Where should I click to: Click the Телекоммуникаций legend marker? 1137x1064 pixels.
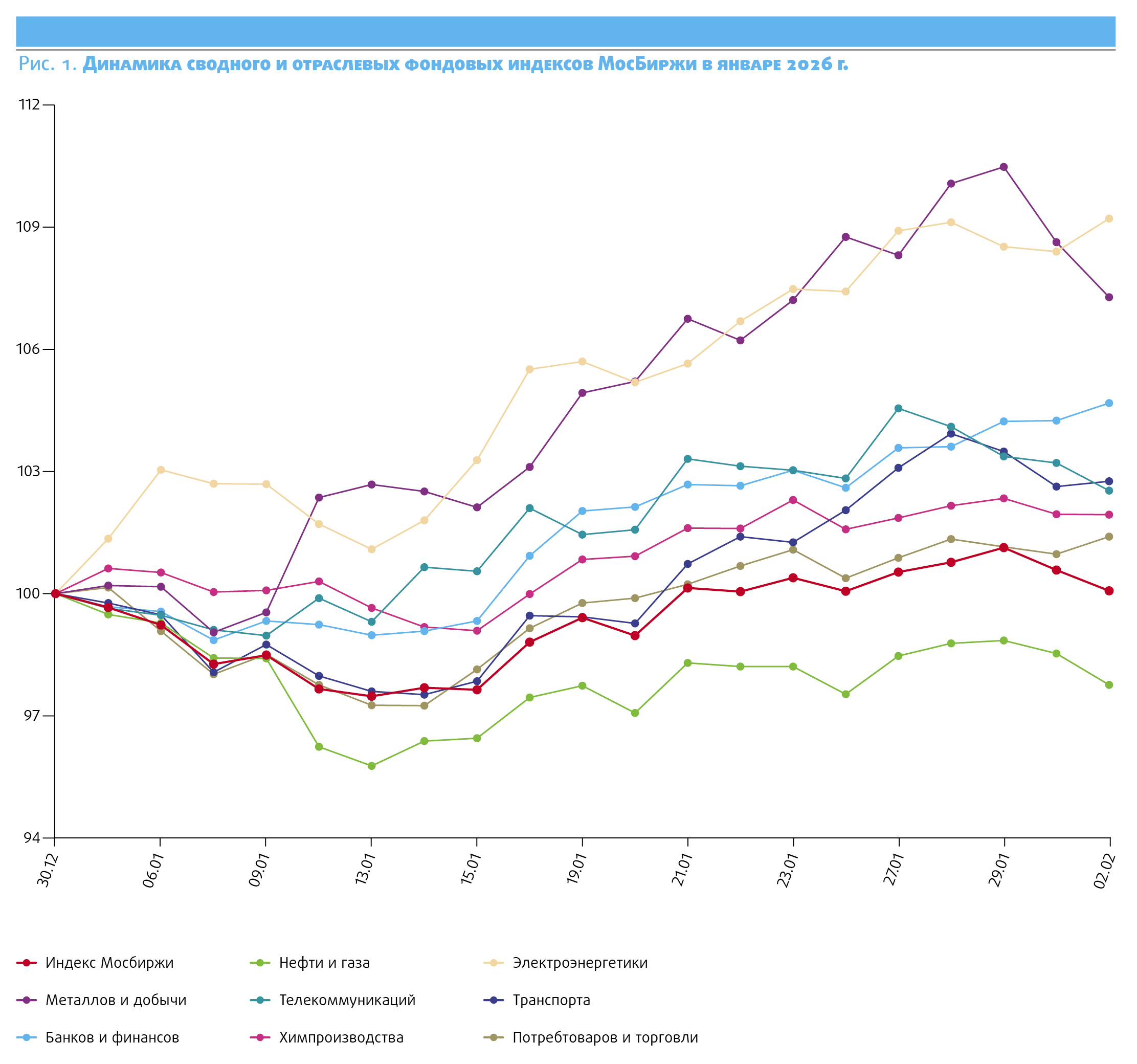(260, 1000)
